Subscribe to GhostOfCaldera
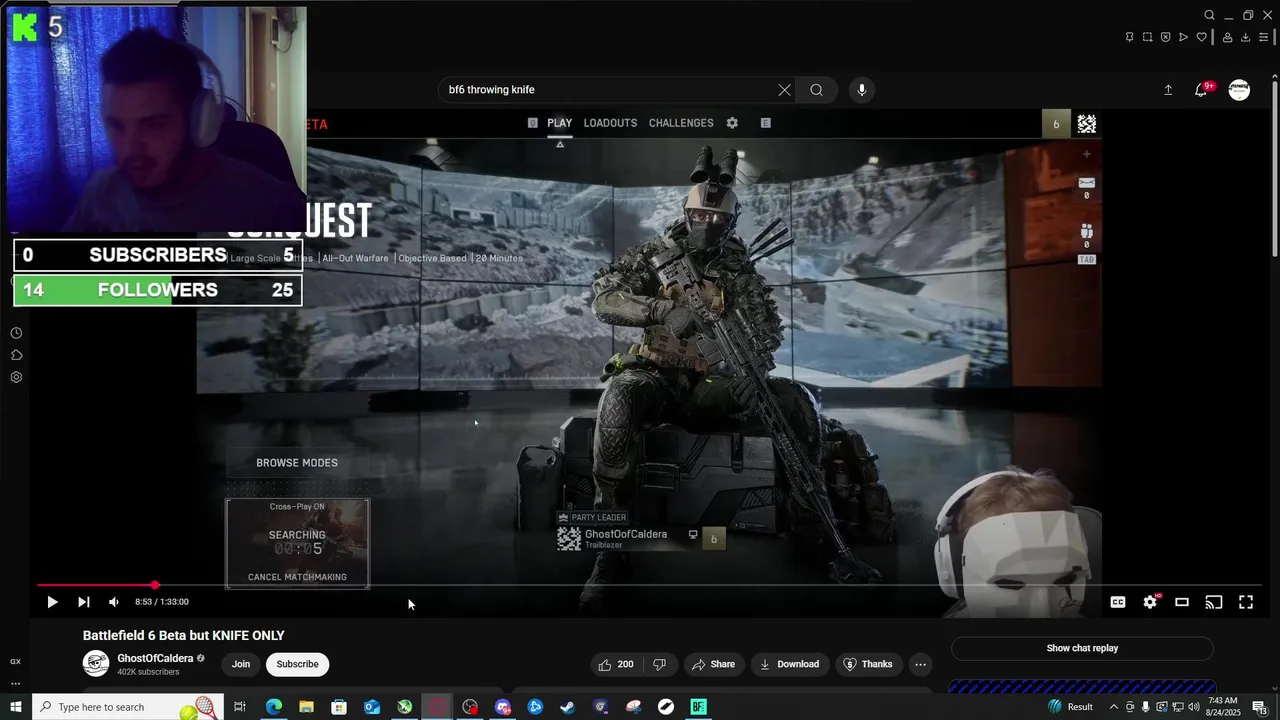Screen dimensions: 1280x720 click(297, 664)
